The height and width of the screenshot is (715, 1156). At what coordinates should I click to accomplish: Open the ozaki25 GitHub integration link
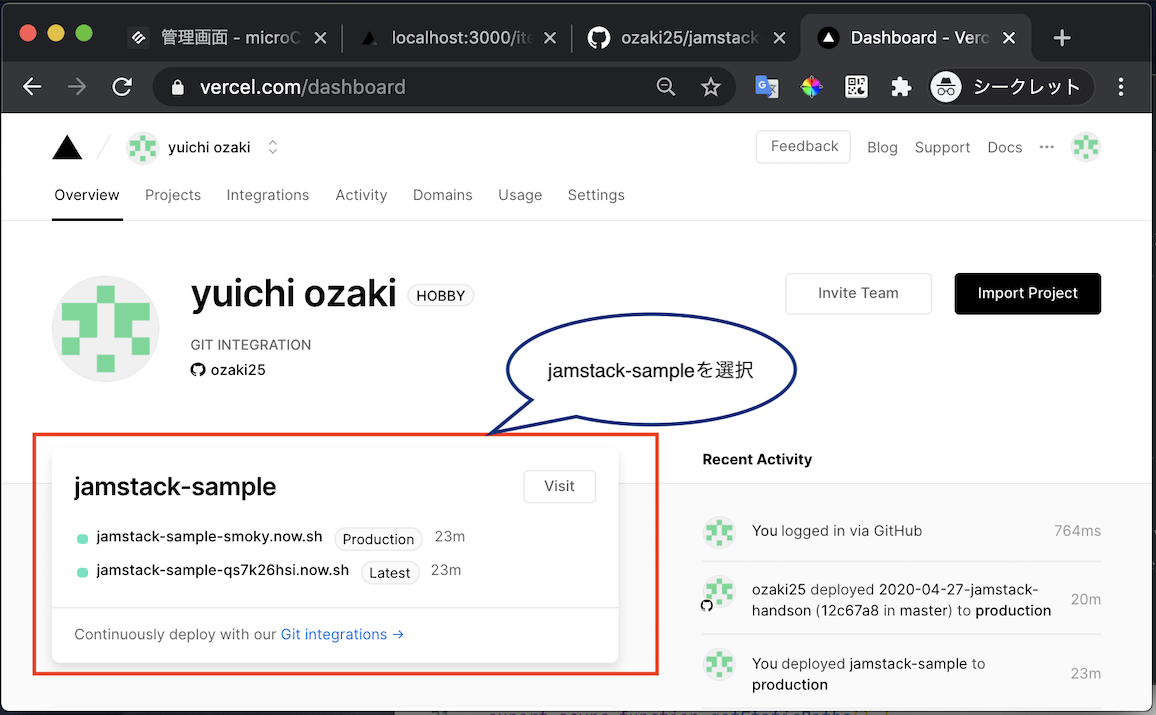(229, 369)
